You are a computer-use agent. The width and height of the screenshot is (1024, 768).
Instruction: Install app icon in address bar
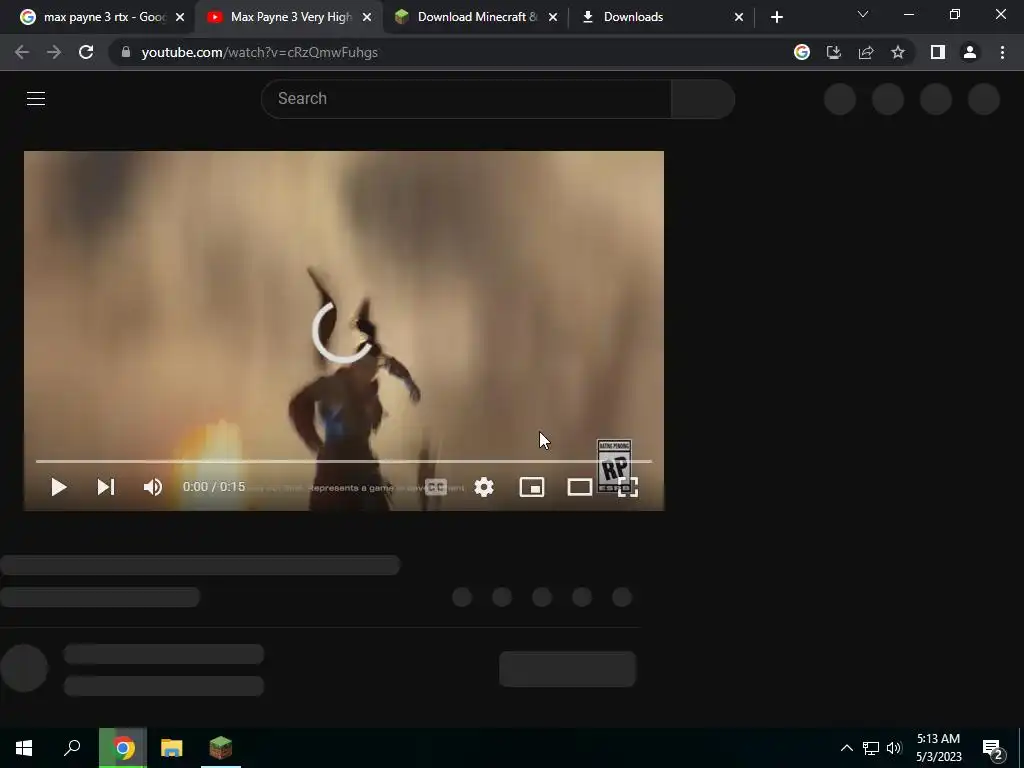(834, 52)
